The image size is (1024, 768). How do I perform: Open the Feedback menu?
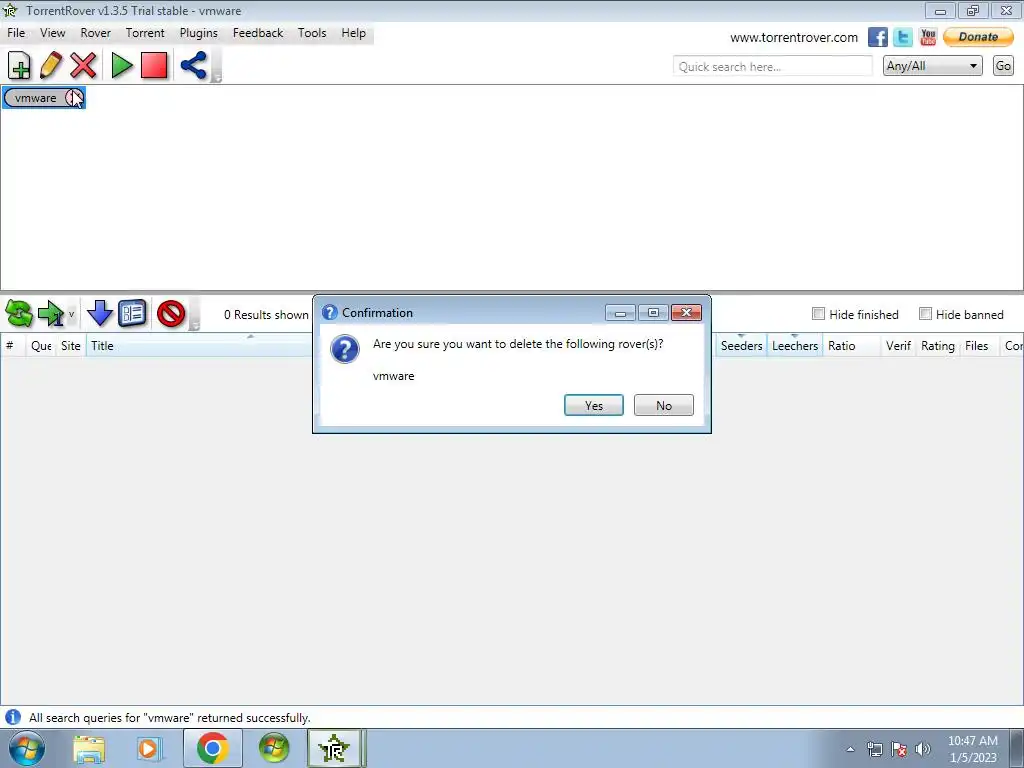pos(258,33)
